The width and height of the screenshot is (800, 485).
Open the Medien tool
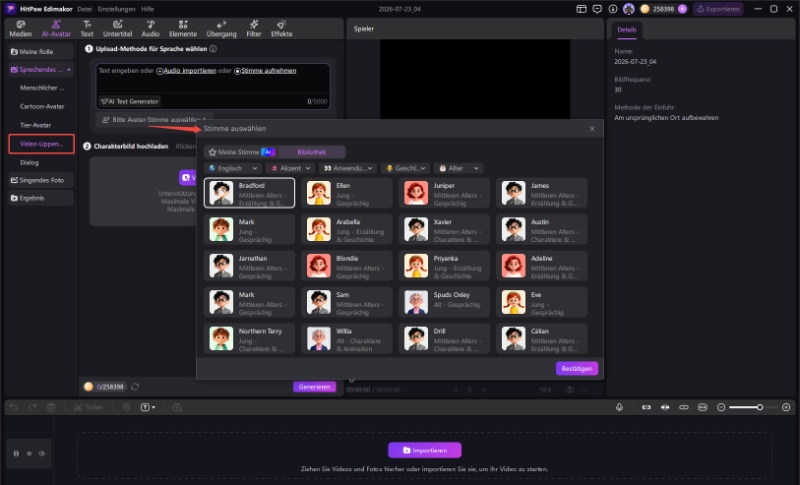coord(21,29)
